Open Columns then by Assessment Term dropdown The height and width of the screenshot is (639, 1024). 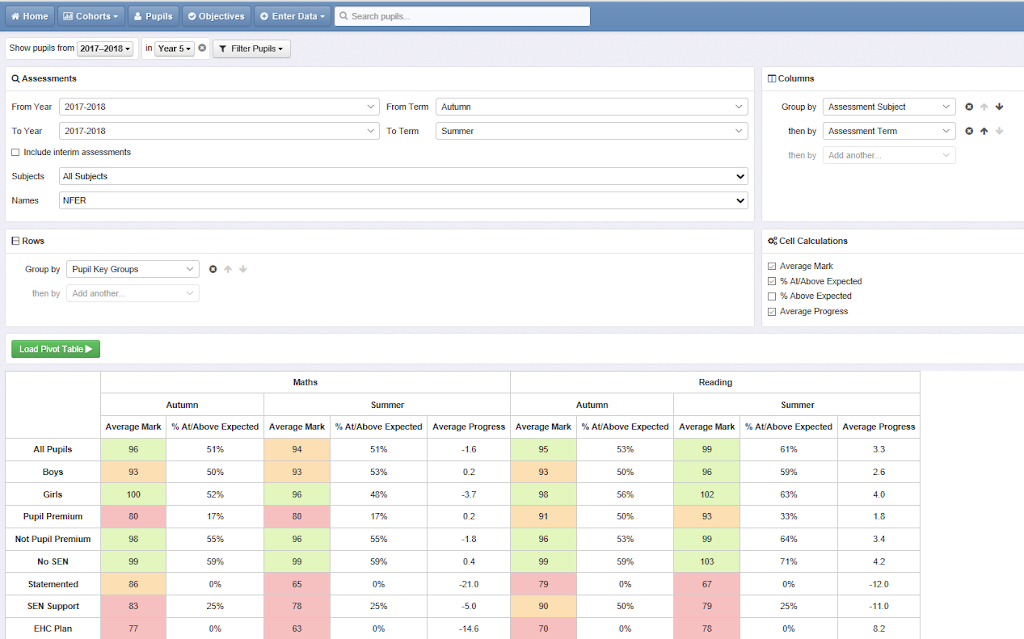coord(889,131)
